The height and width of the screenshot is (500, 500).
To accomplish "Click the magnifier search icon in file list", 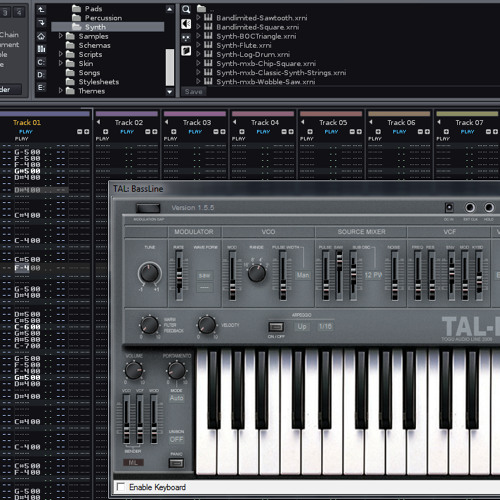I will click(186, 10).
